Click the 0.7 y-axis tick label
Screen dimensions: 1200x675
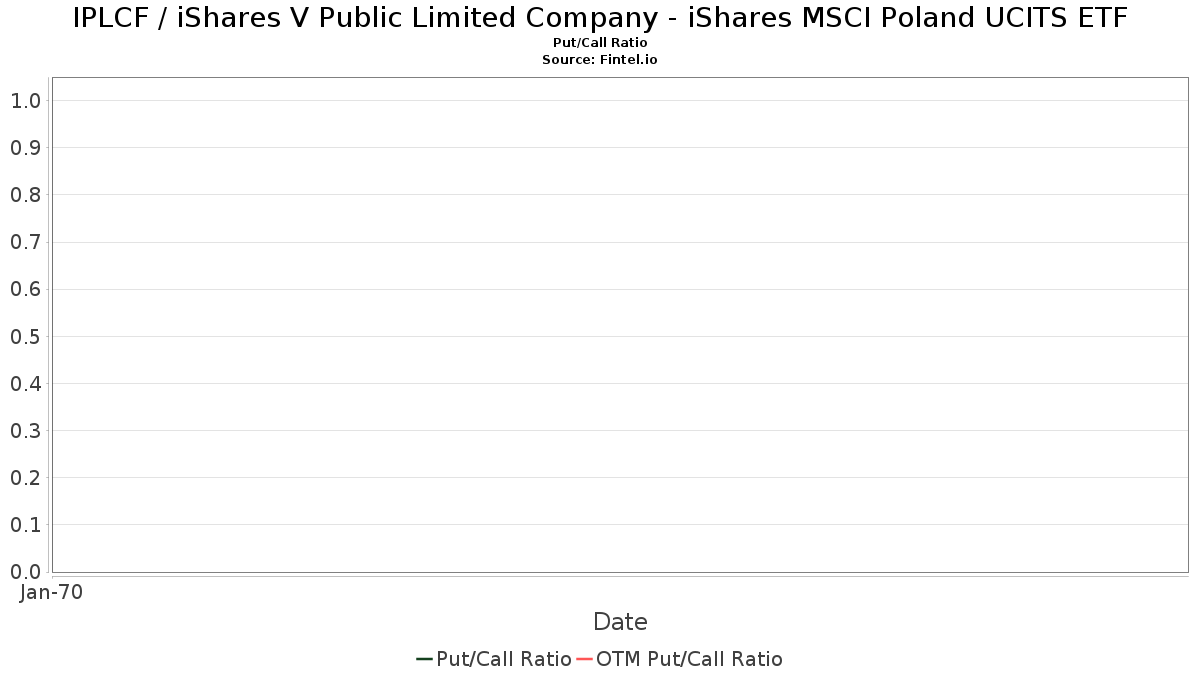pyautogui.click(x=25, y=242)
